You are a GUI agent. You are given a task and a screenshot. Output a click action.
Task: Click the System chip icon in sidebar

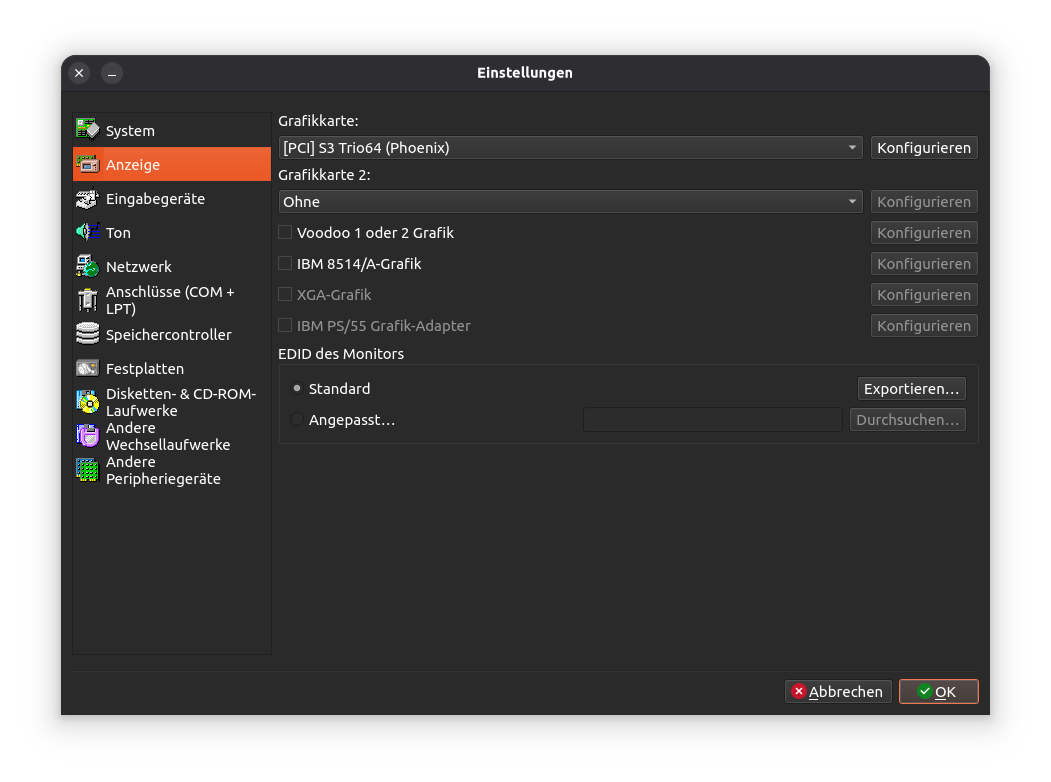tap(87, 130)
